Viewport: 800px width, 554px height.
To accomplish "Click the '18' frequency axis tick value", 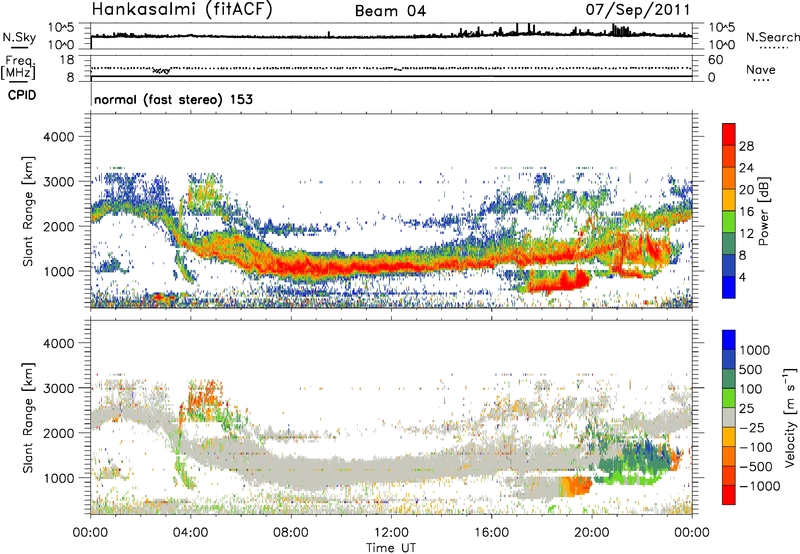I will [67, 60].
